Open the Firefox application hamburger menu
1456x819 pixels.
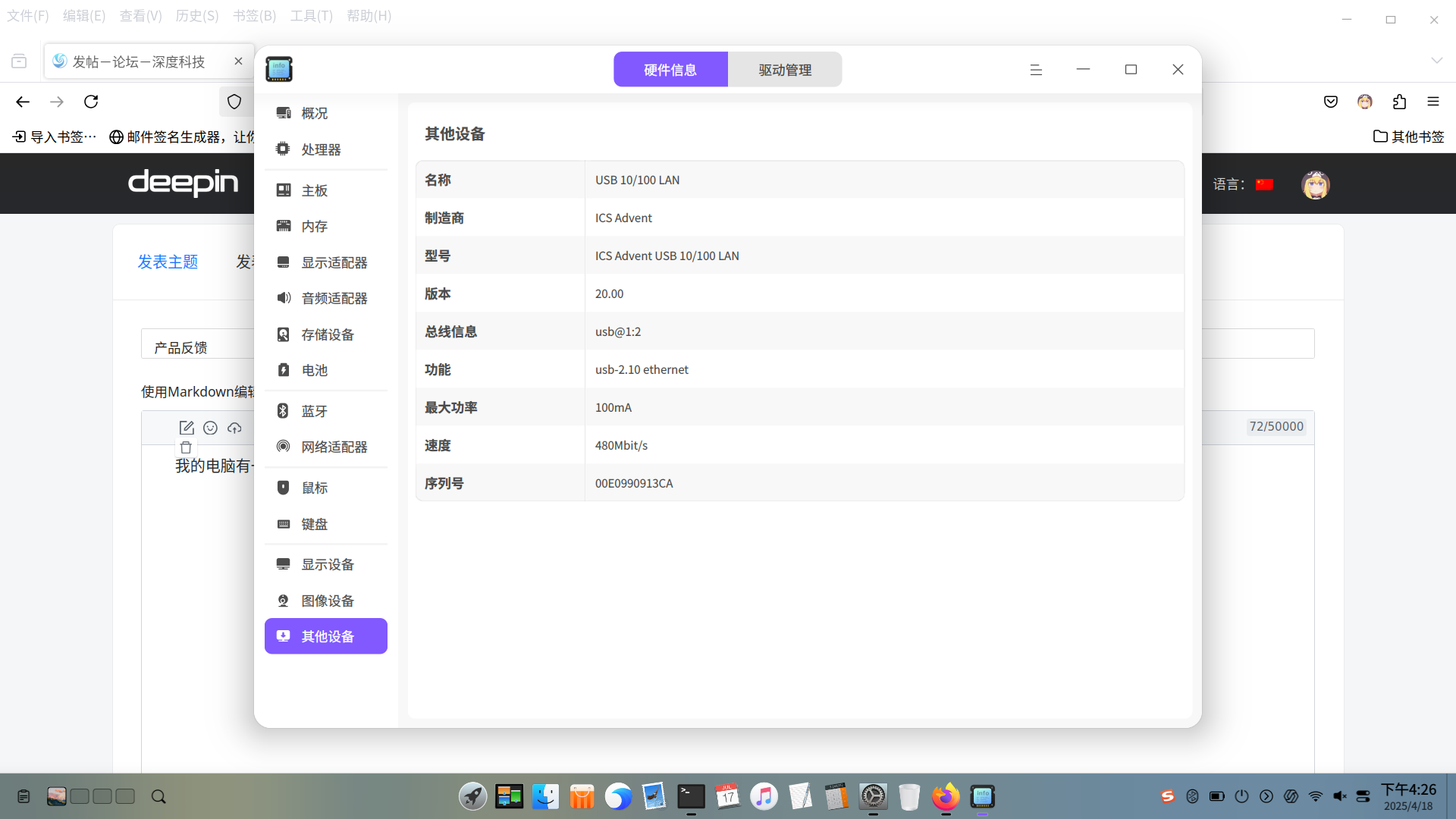pyautogui.click(x=1433, y=102)
